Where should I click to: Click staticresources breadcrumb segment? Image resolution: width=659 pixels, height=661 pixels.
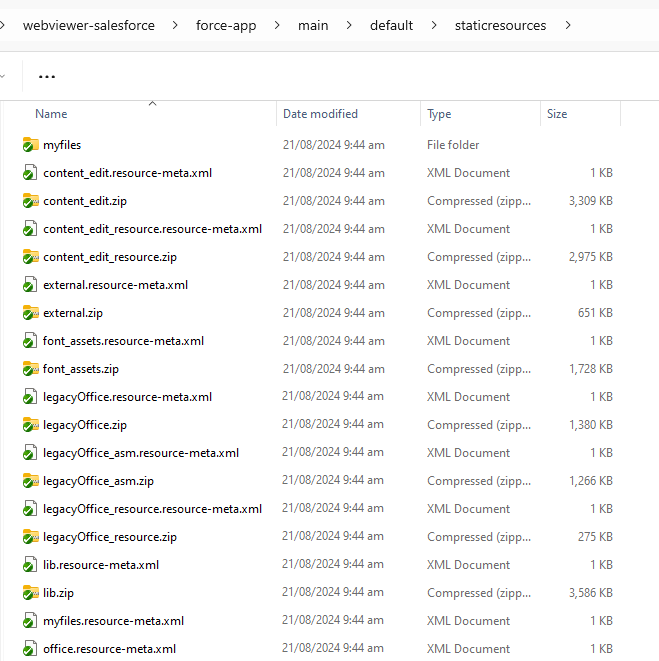pos(500,25)
